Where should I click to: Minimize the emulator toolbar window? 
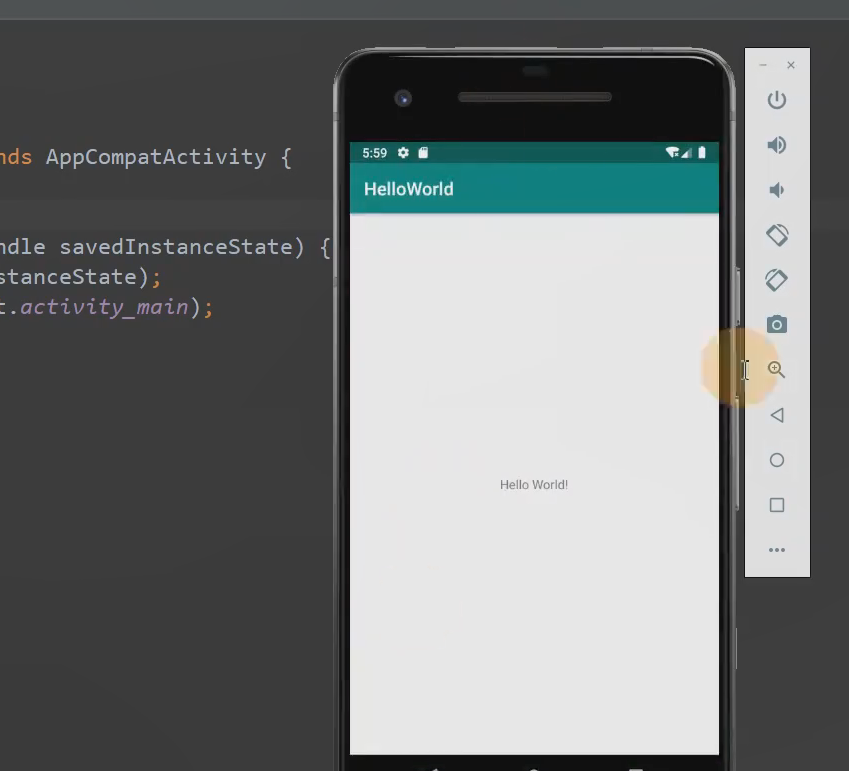tap(763, 65)
